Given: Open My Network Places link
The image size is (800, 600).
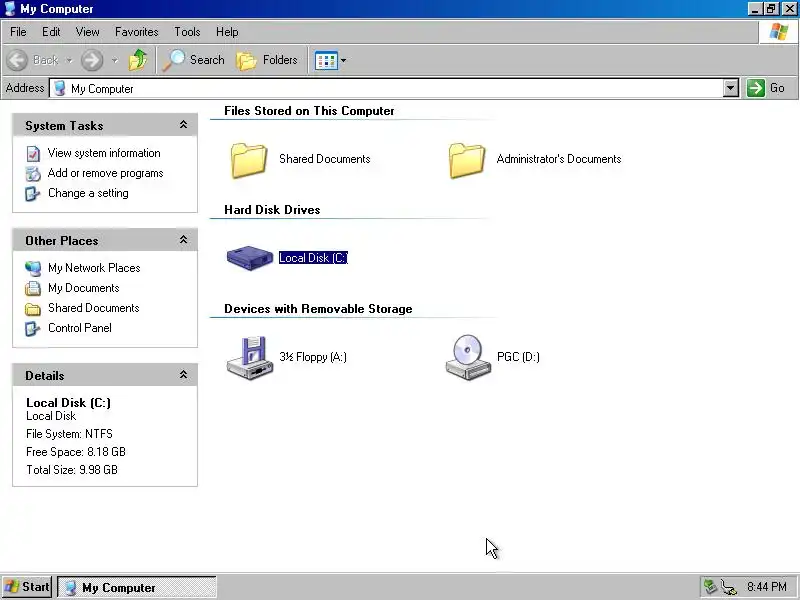Looking at the screenshot, I should pos(94,268).
